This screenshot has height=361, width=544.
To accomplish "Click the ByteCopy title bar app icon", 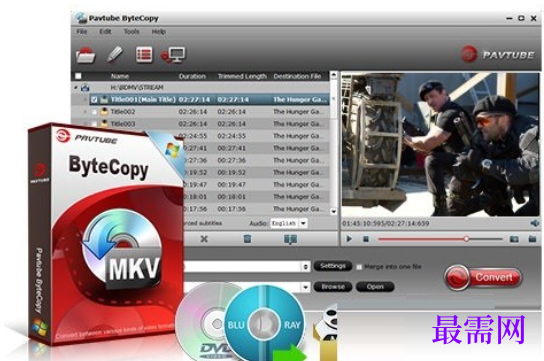I will coord(81,18).
